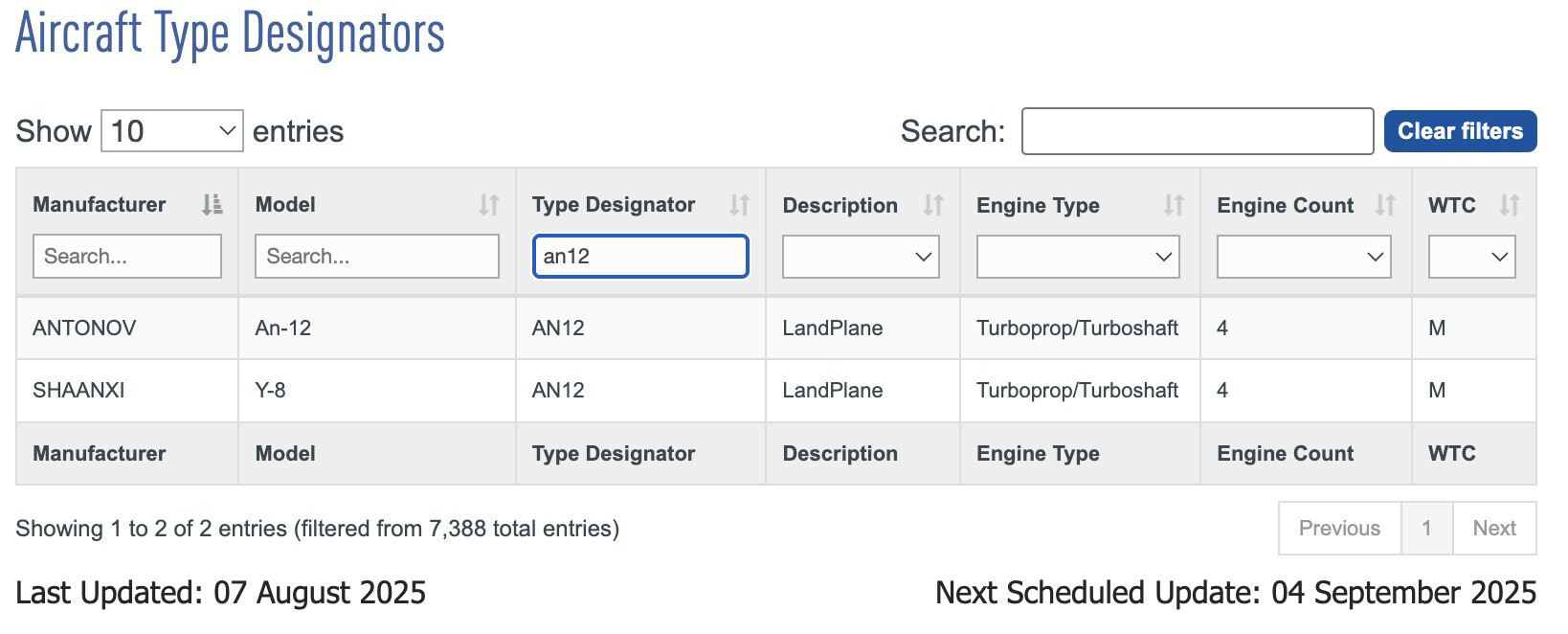Sort by Type Designator arrows icon
The height and width of the screenshot is (634, 1568).
(x=738, y=205)
